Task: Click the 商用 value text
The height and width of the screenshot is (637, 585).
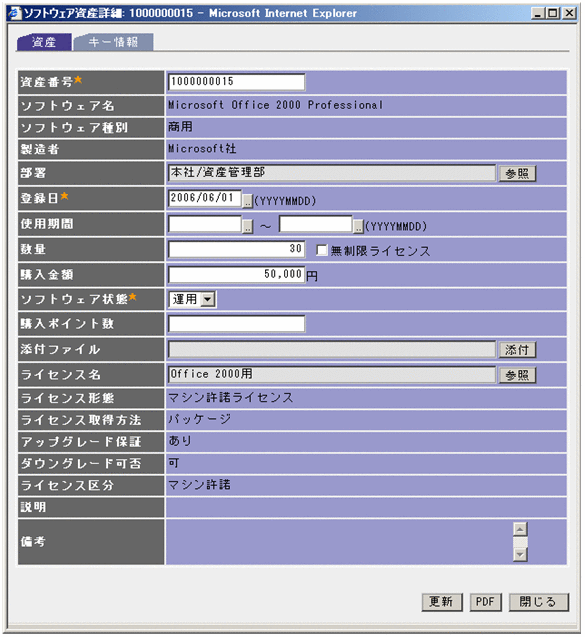Action: (x=180, y=127)
